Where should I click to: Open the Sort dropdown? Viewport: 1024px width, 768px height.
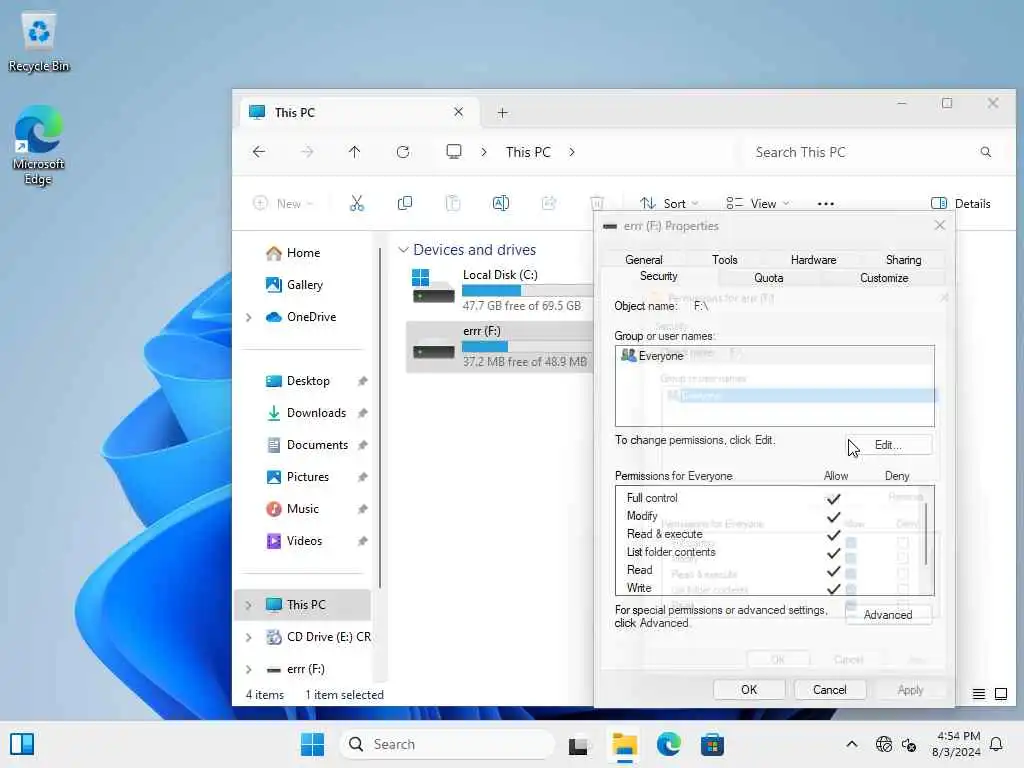tap(669, 204)
